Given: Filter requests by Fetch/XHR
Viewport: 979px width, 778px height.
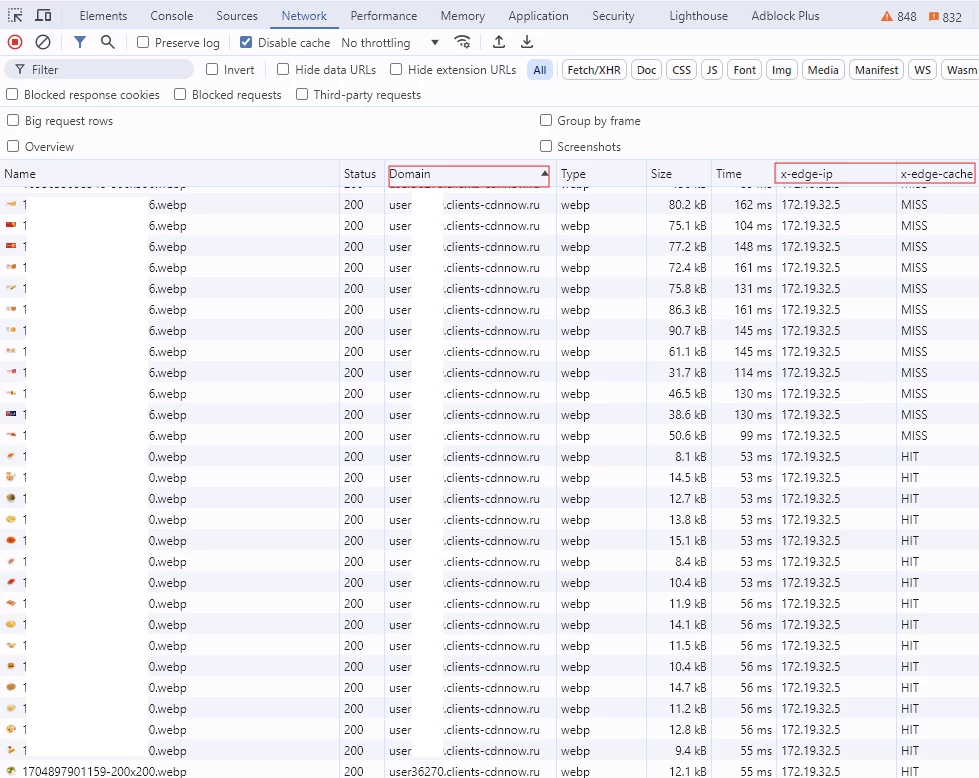Looking at the screenshot, I should (x=594, y=70).
